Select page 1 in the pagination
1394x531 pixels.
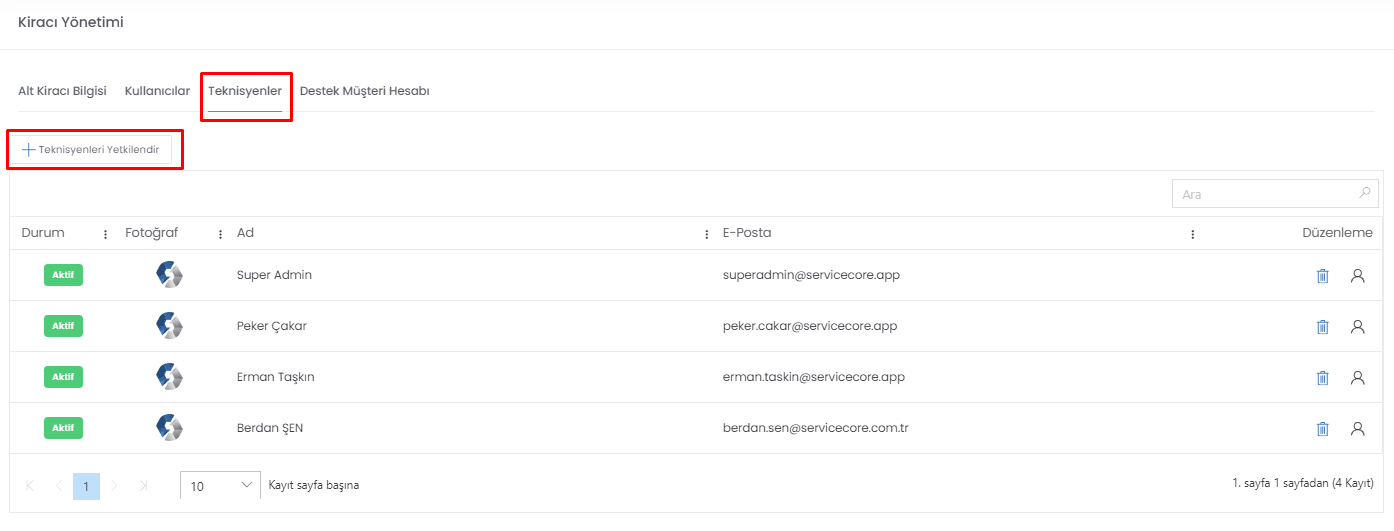(x=86, y=486)
